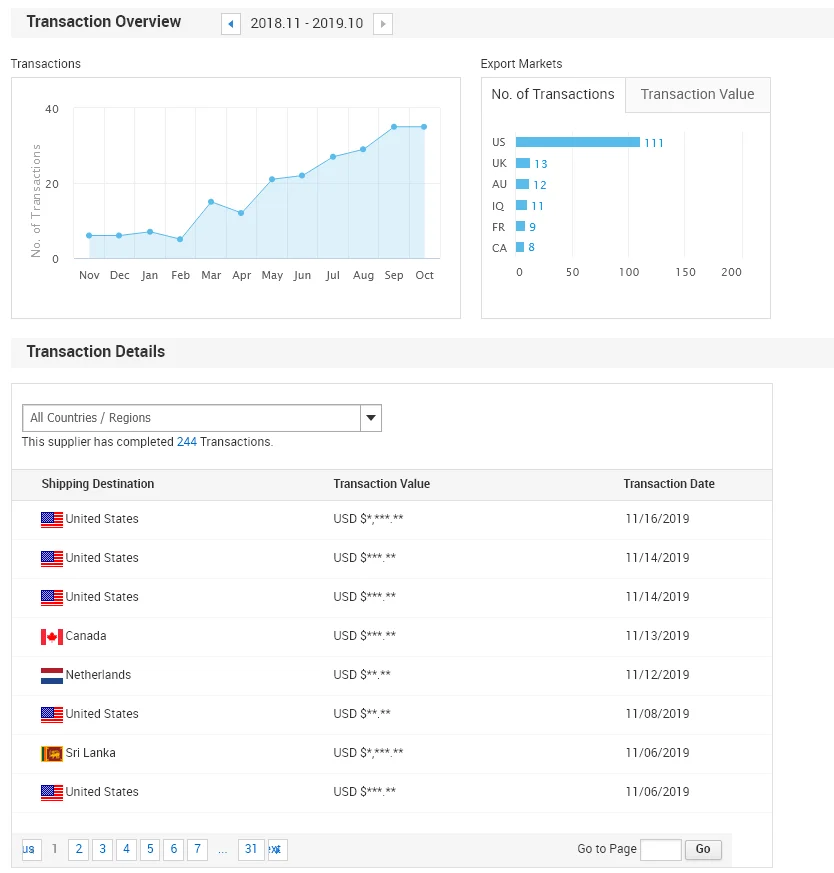Expand the country filter dropdown arrow

pos(370,418)
